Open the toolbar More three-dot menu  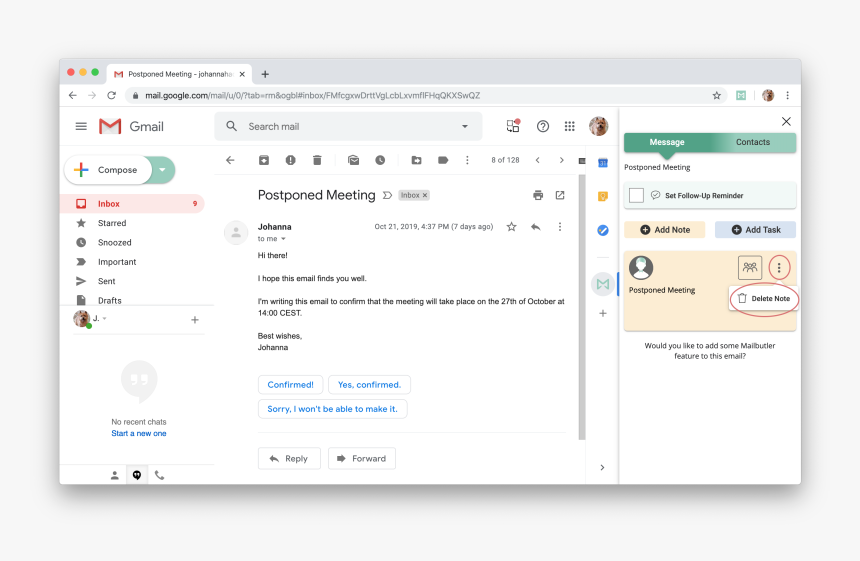467,160
